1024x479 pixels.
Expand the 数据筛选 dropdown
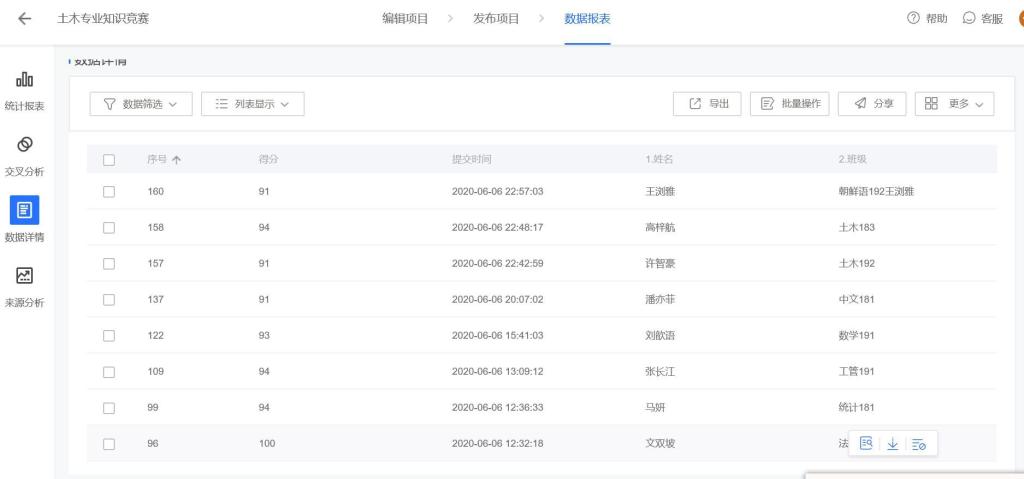(x=140, y=103)
